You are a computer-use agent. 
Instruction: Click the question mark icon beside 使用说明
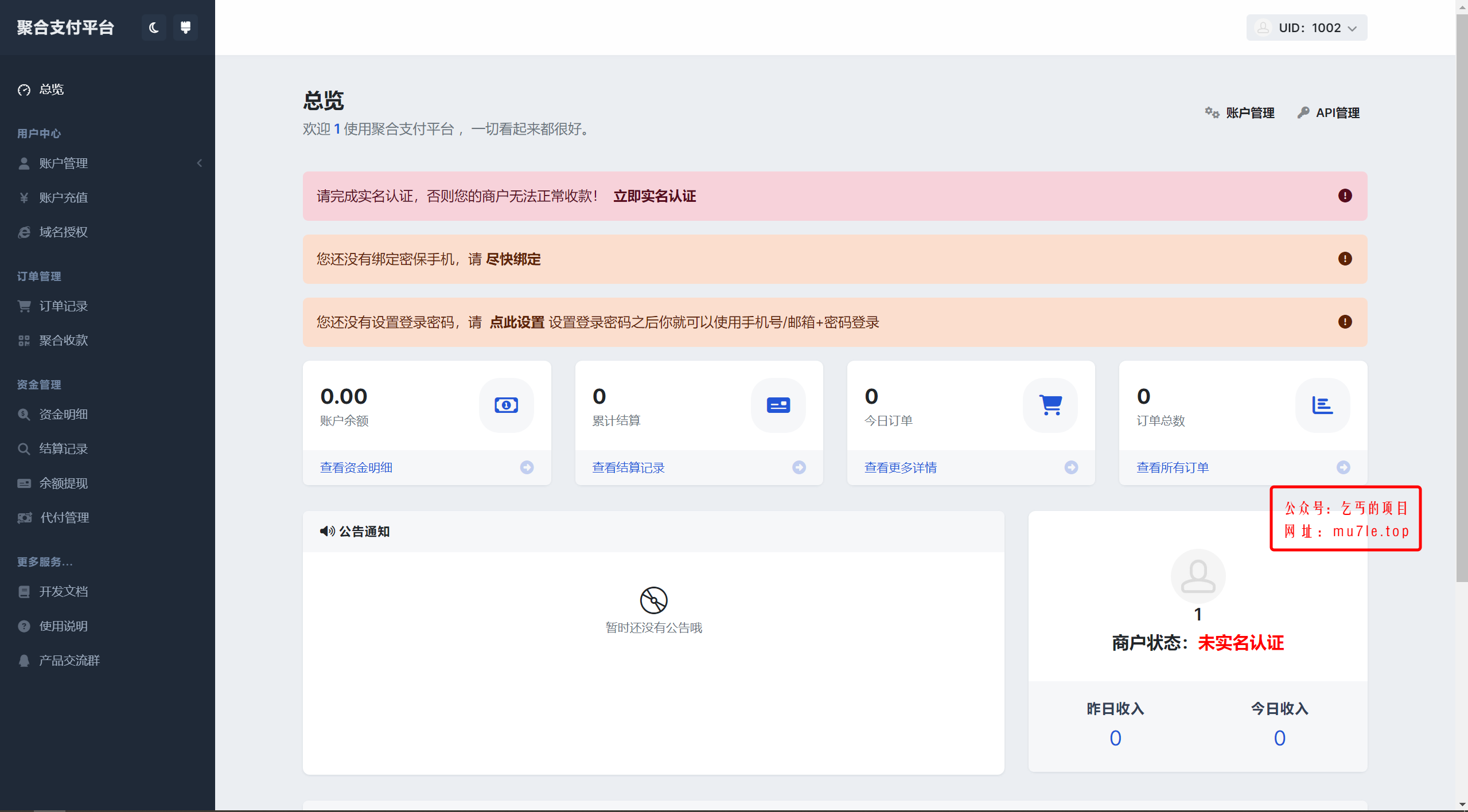[24, 626]
